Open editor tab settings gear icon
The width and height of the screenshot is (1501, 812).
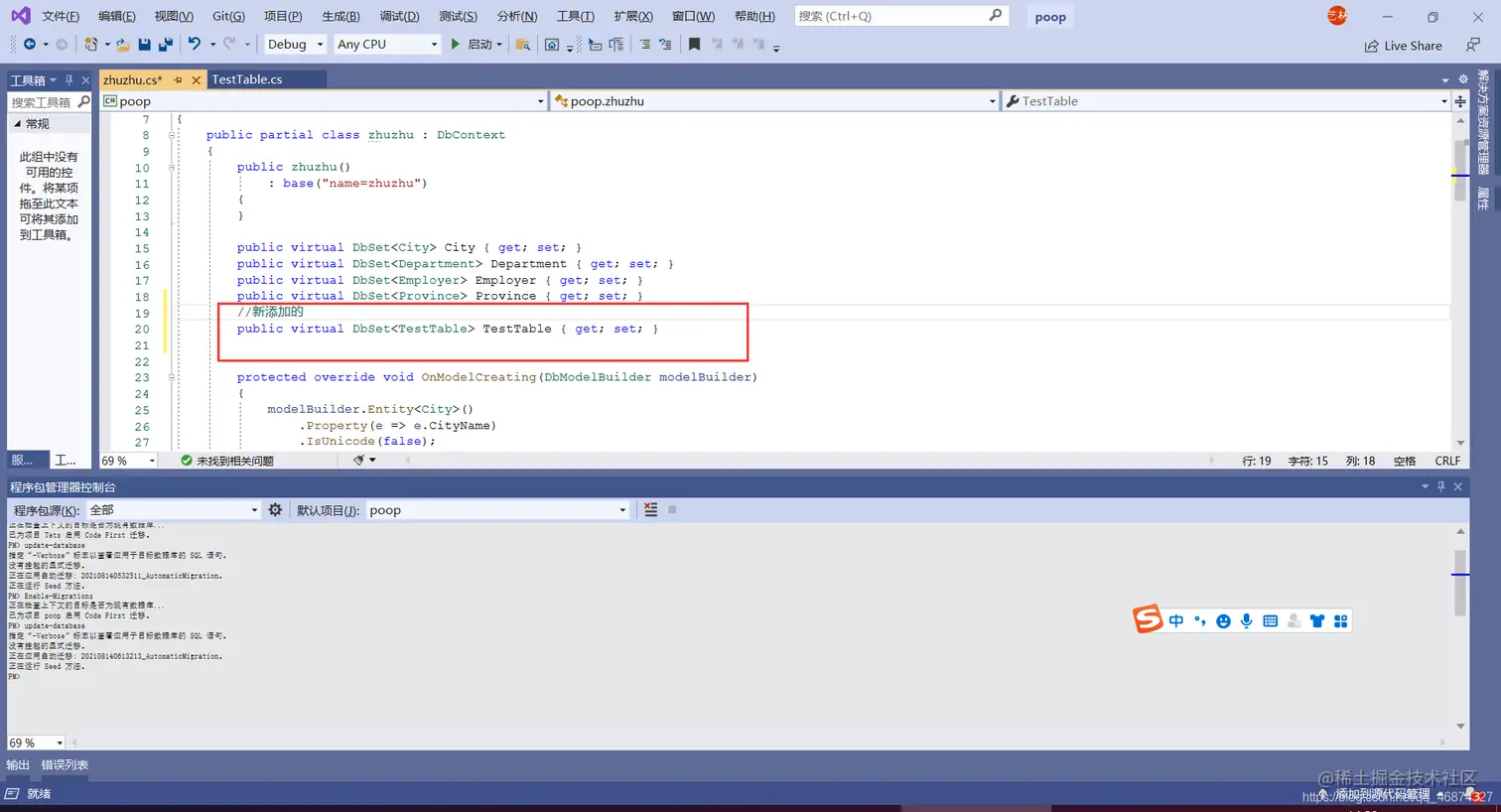coord(1462,79)
